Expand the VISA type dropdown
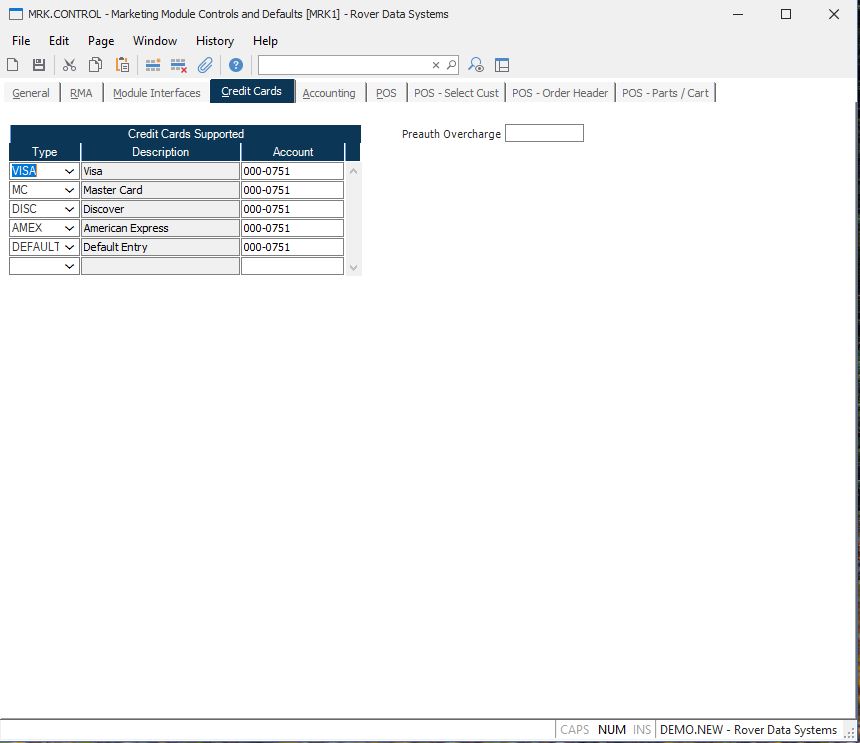Image resolution: width=860 pixels, height=743 pixels. click(x=69, y=171)
